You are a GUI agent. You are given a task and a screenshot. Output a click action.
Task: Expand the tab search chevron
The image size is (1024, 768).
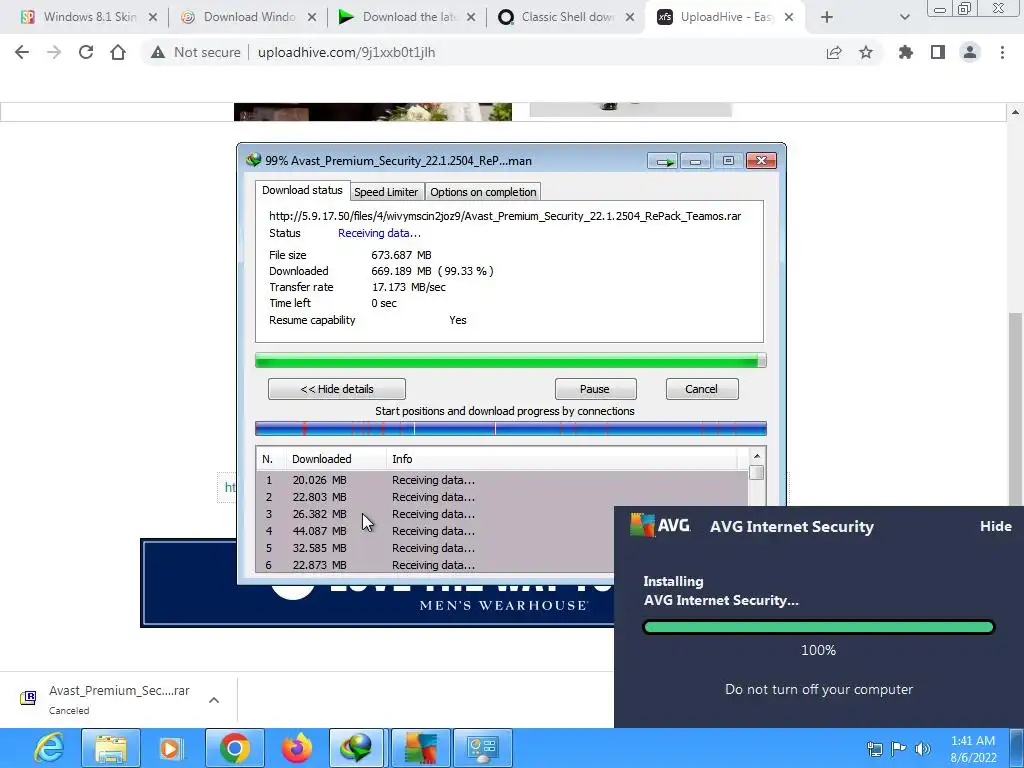(x=904, y=17)
